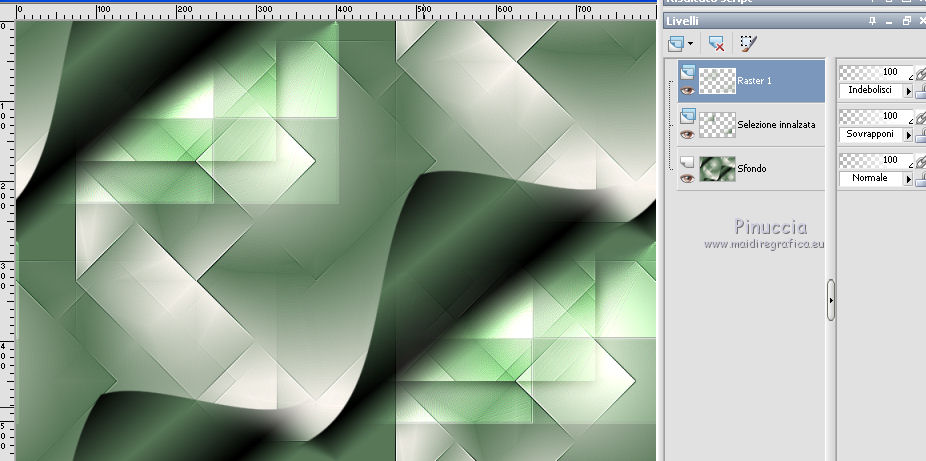
Task: Select the Sfondo layer name
Action: click(752, 168)
